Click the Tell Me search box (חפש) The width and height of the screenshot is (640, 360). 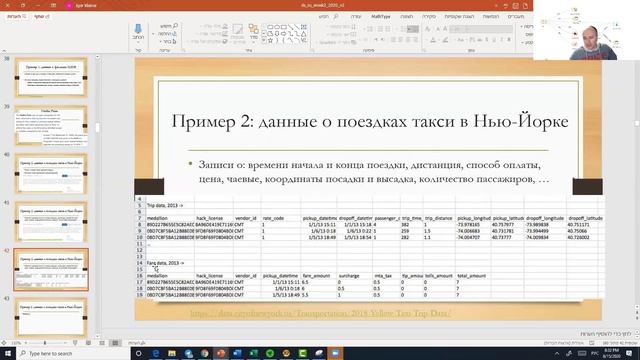[x=329, y=16]
